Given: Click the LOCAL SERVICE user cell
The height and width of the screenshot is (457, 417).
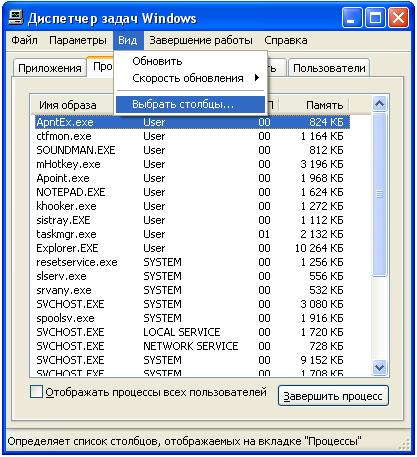Looking at the screenshot, I should coord(182,332).
